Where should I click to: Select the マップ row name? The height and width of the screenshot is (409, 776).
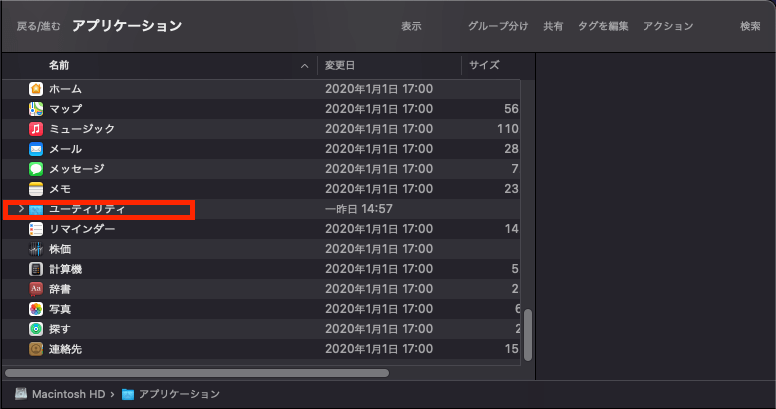pos(65,109)
